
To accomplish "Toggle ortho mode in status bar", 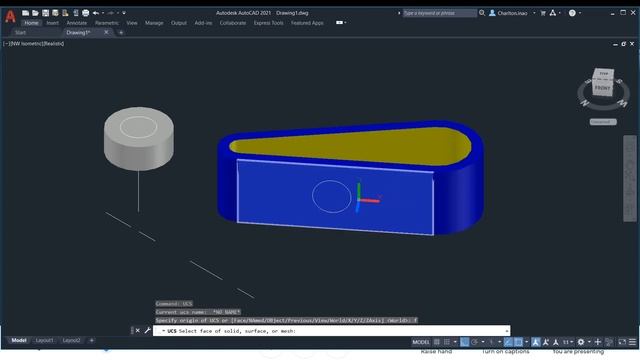I will (464, 342).
